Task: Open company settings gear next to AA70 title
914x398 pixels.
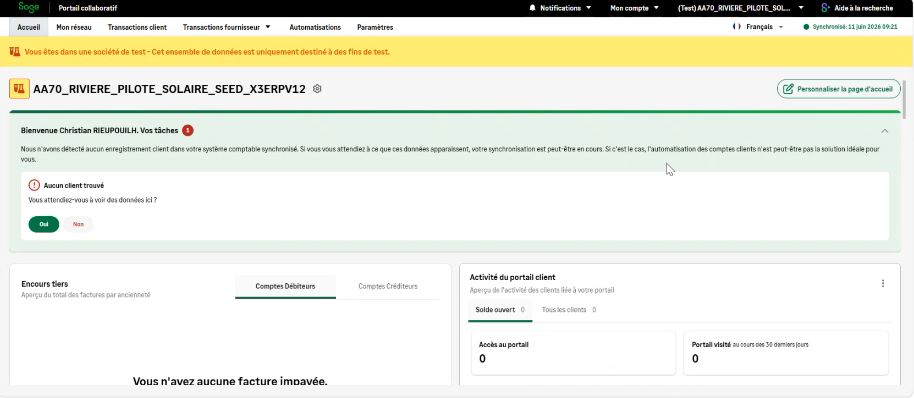Action: (317, 89)
